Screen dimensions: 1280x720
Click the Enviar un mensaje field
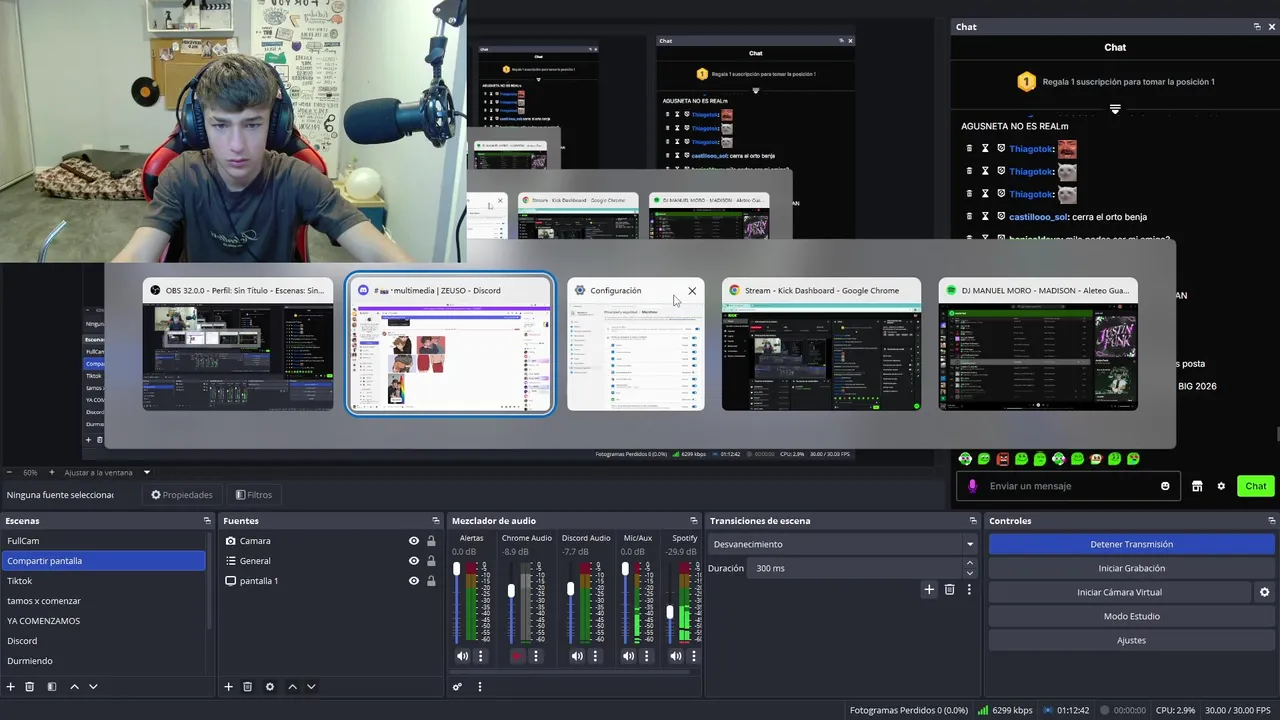pyautogui.click(x=1070, y=486)
